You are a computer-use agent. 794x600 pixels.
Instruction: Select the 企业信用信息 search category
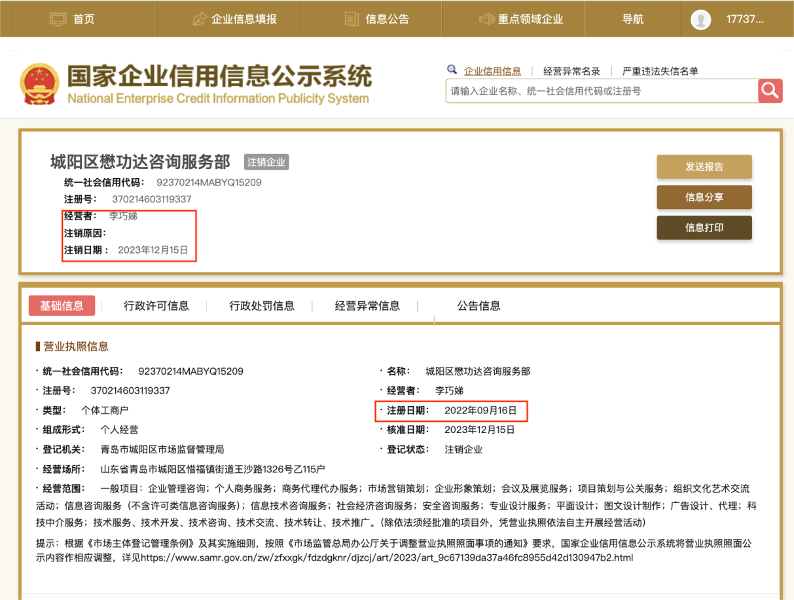[492, 71]
